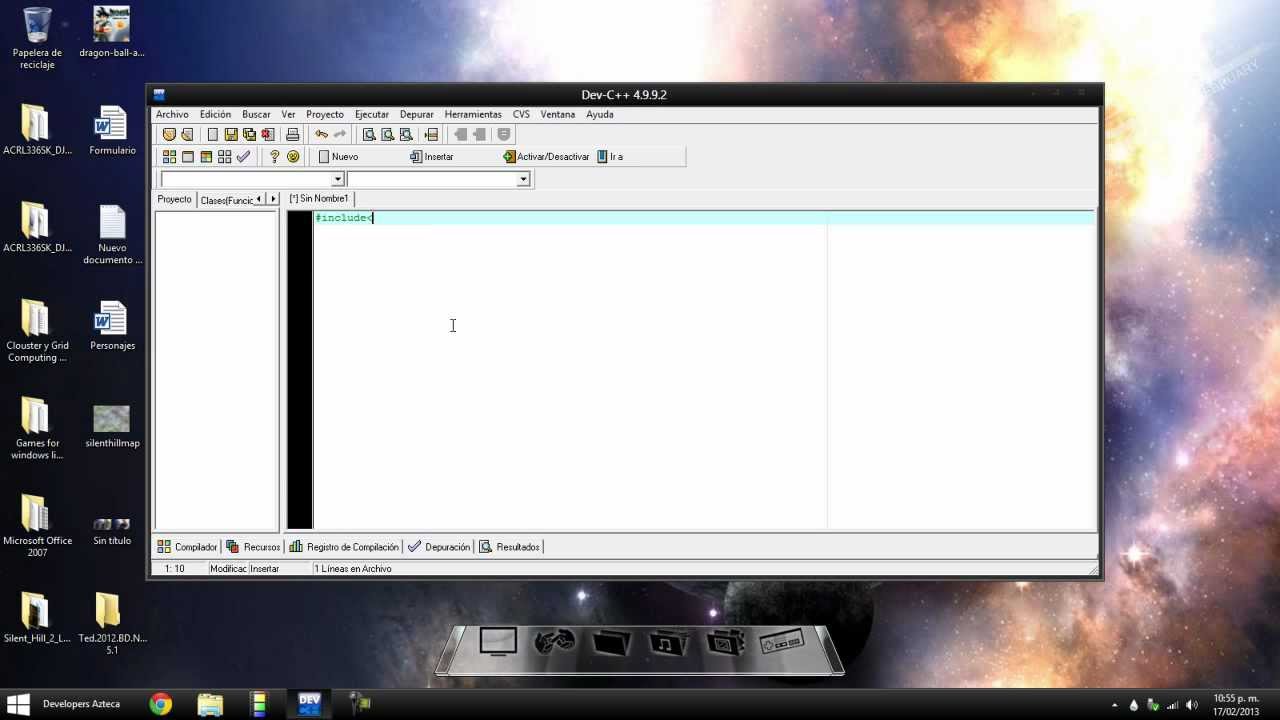Image resolution: width=1280 pixels, height=720 pixels.
Task: Click the '1 Lineas en Archivo' status text
Action: point(354,568)
